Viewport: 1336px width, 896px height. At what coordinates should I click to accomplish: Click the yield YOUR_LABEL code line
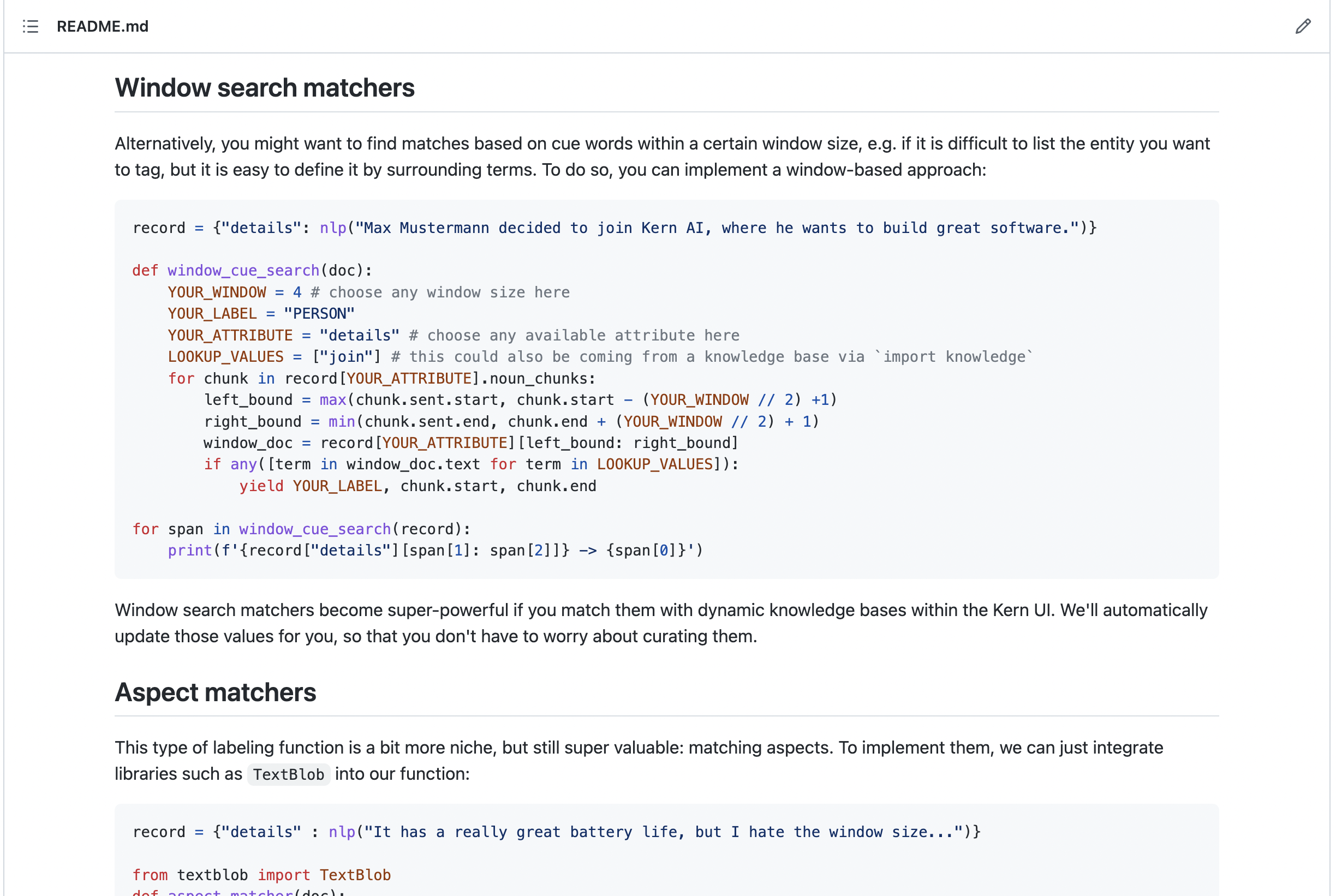(x=417, y=486)
